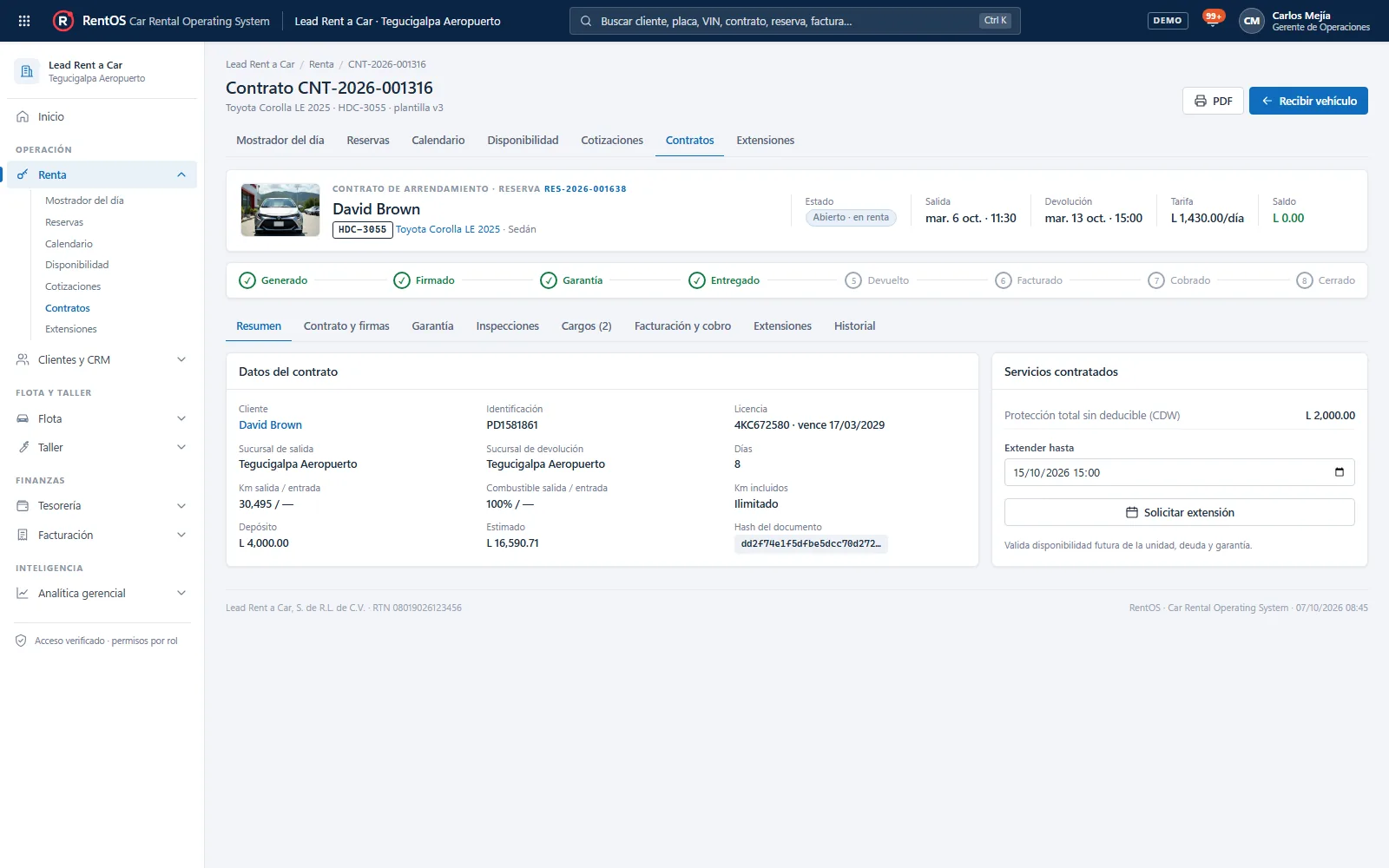
Task: Click the Tesorería wallet icon
Action: coord(23,505)
